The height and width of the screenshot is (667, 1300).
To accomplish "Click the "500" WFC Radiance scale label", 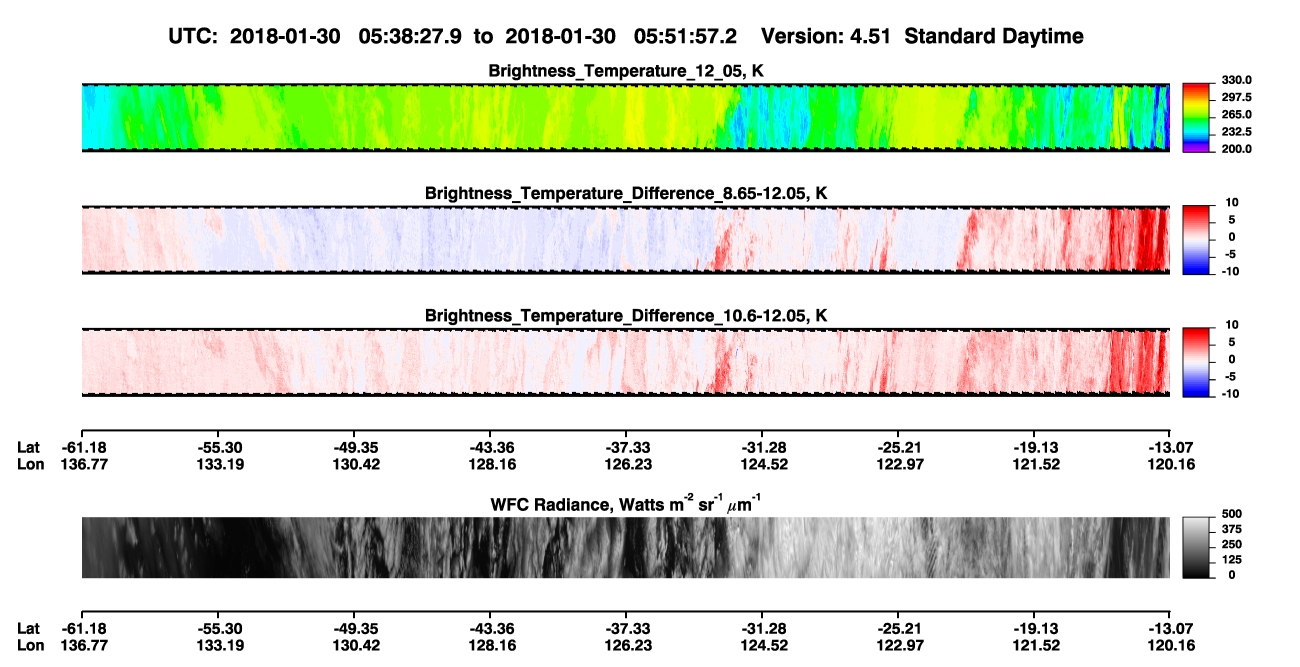I will coord(1231,513).
